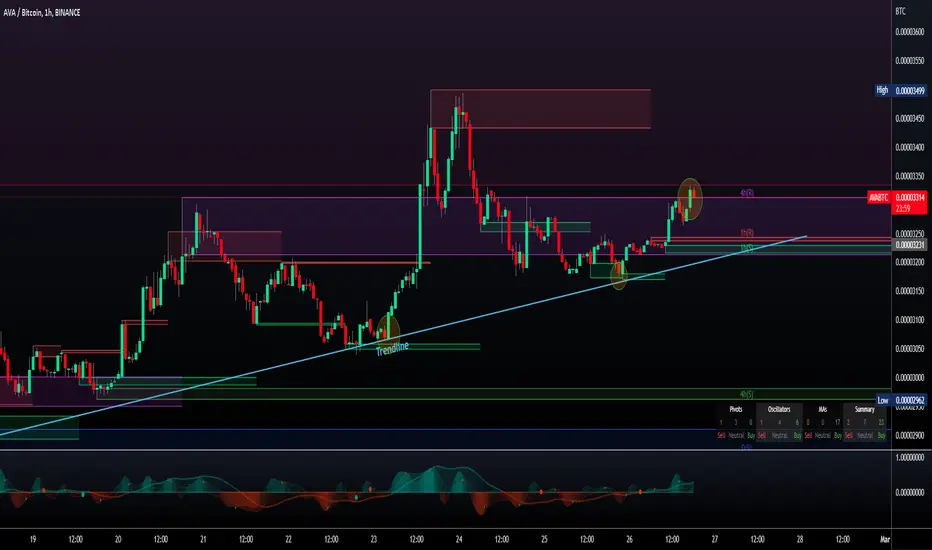Click the 0.00002900 price axis tick

910,435
